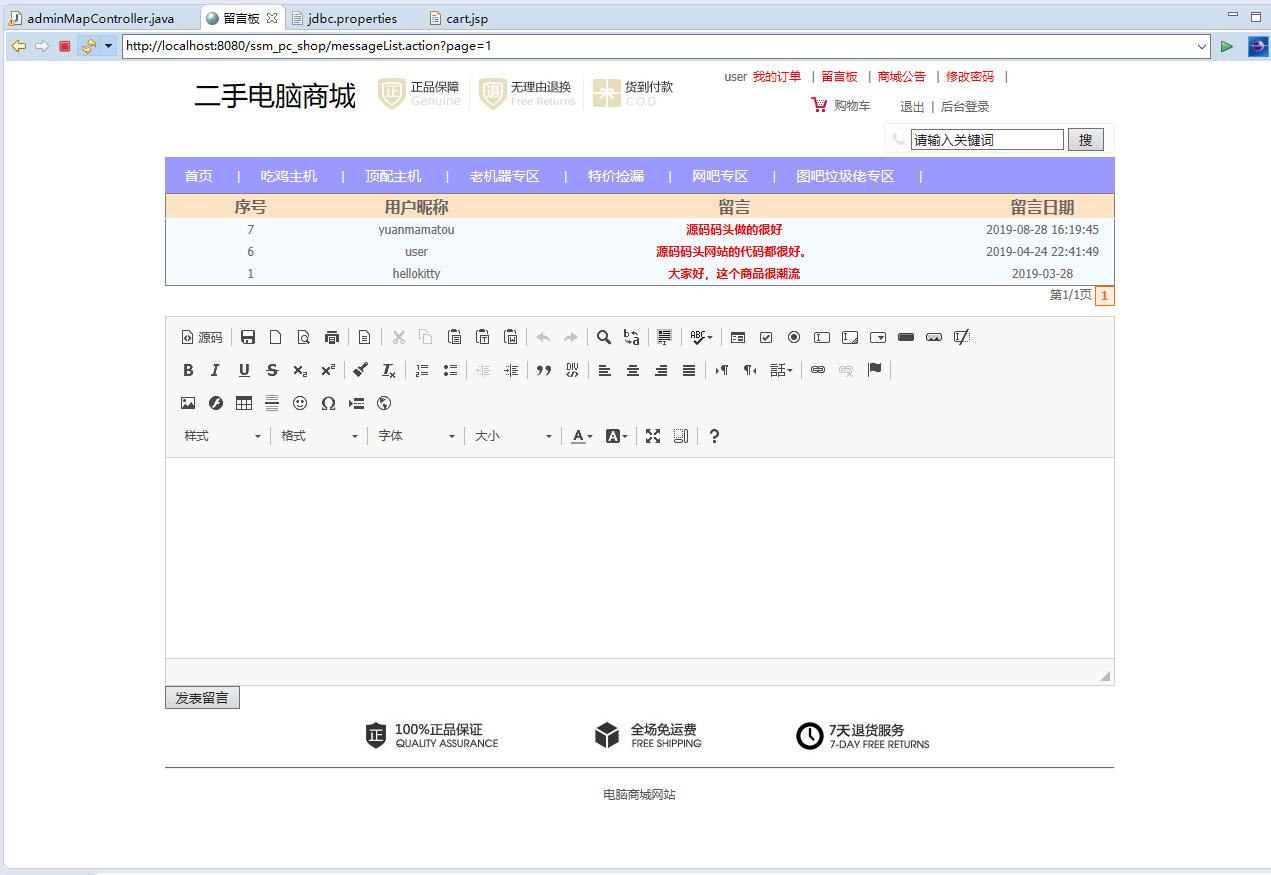Toggle italic formatting
The height and width of the screenshot is (875, 1271).
[x=214, y=370]
